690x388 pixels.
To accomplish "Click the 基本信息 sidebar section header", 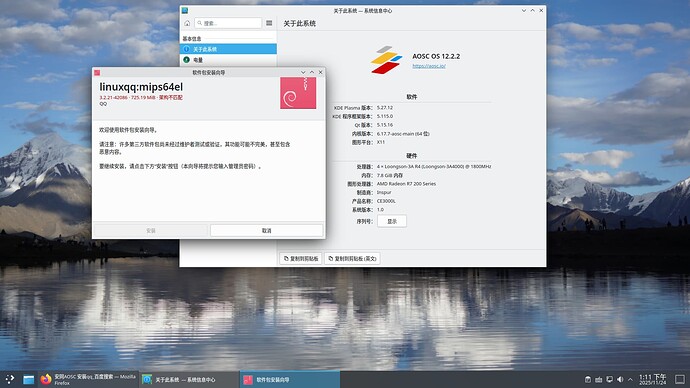I will pyautogui.click(x=192, y=39).
